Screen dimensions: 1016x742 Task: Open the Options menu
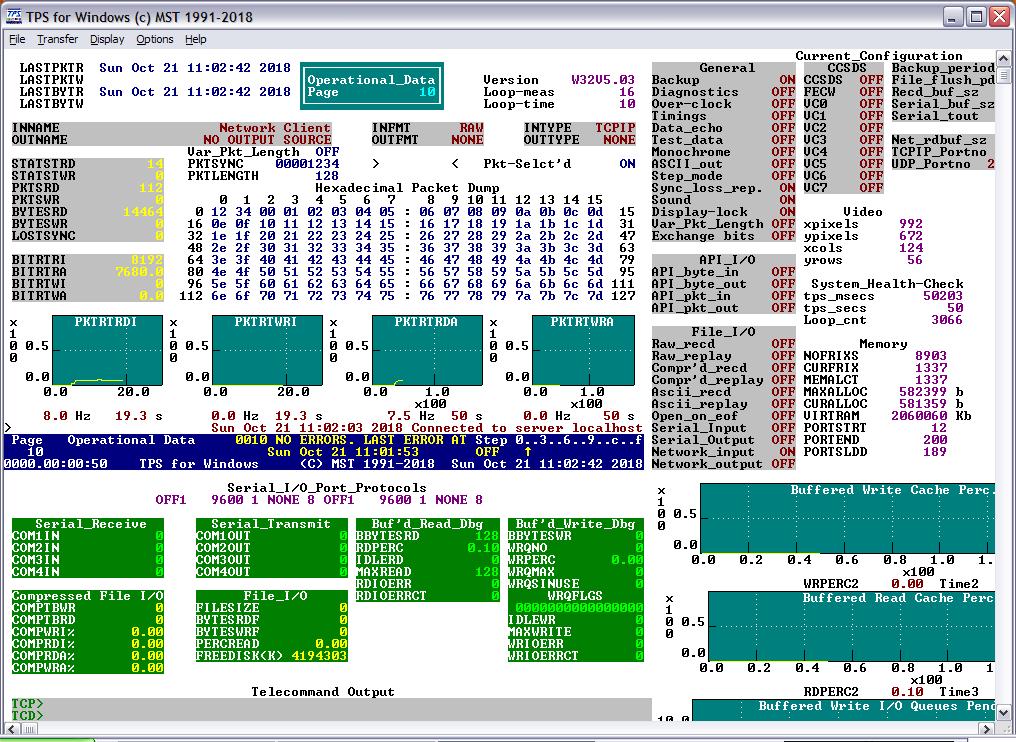pyautogui.click(x=155, y=39)
